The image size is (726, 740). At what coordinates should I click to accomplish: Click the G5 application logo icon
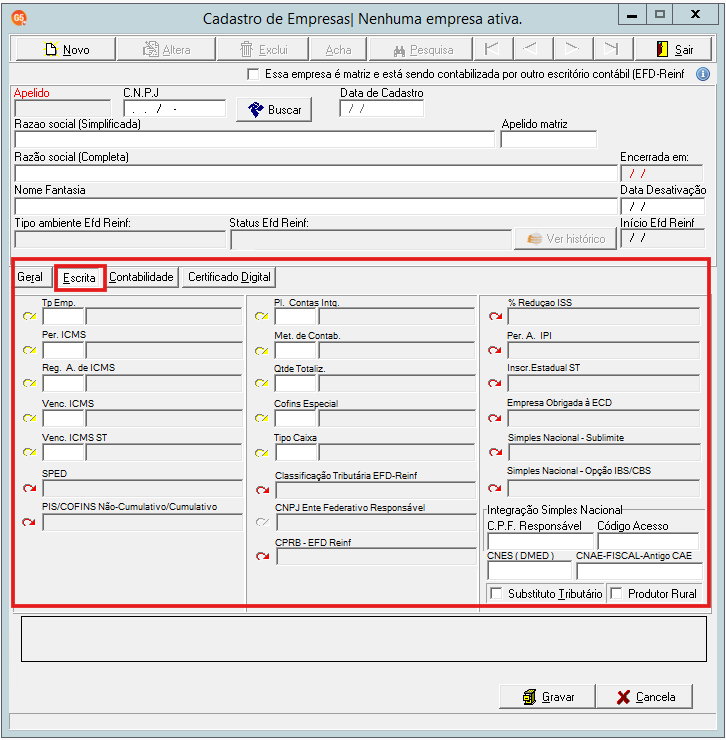(x=19, y=18)
